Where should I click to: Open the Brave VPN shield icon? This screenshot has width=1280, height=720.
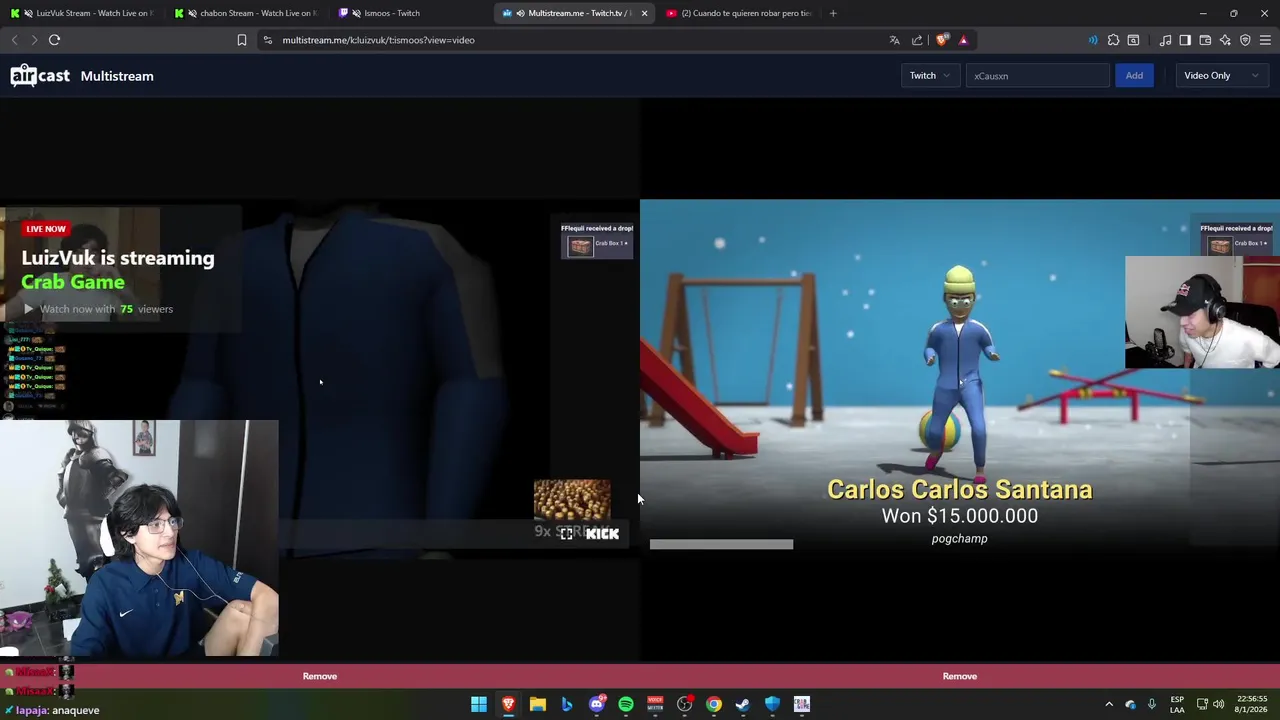pos(1245,40)
